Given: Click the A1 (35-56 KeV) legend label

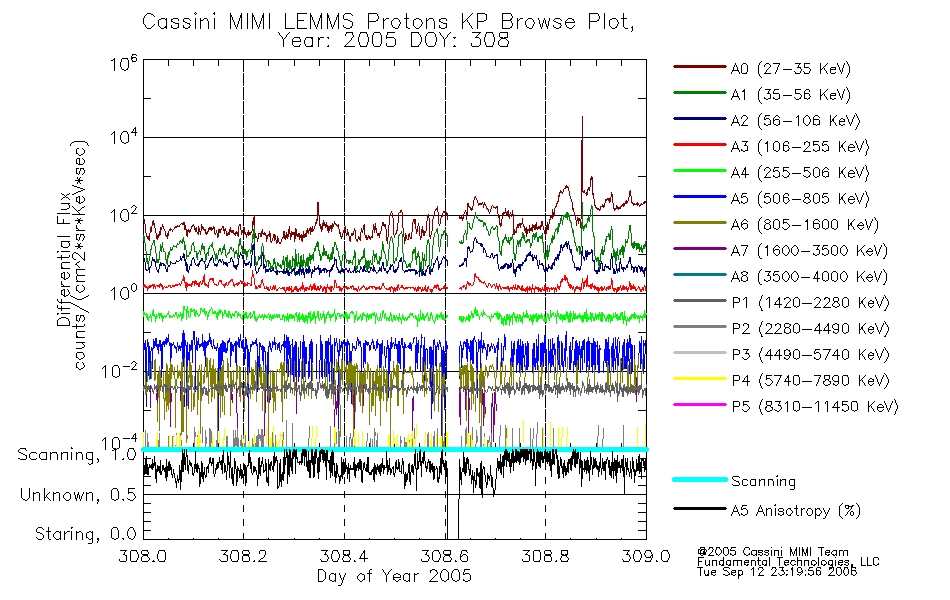Looking at the screenshot, I should pyautogui.click(x=790, y=95).
